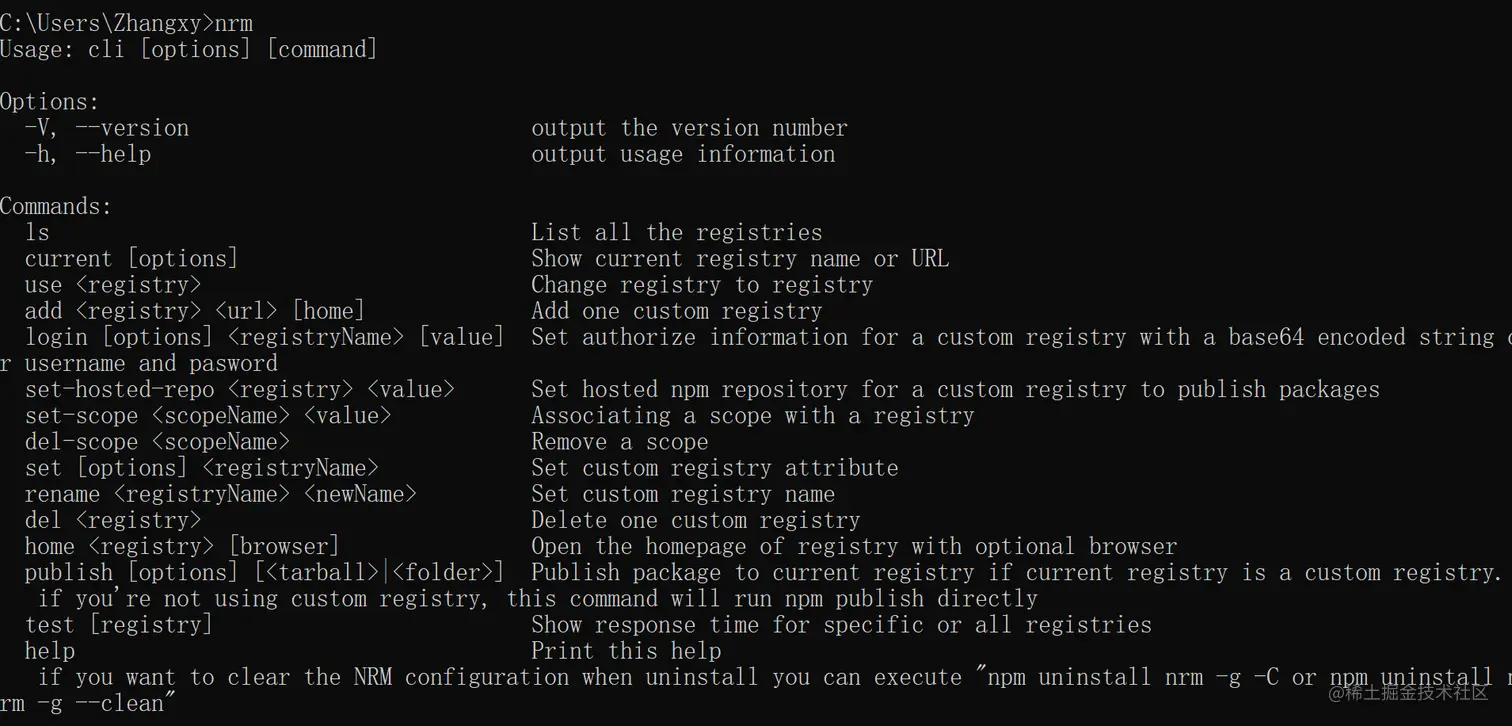The height and width of the screenshot is (726, 1512).
Task: Click the 'del-scope <scopeName>' command
Action: point(157,441)
